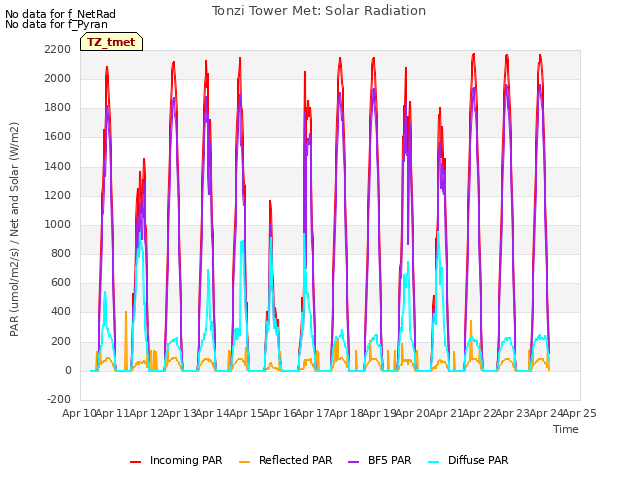
Task: Click the chart title 'Tonzi Tower Met: Solar Radiation'
Action: (x=319, y=11)
